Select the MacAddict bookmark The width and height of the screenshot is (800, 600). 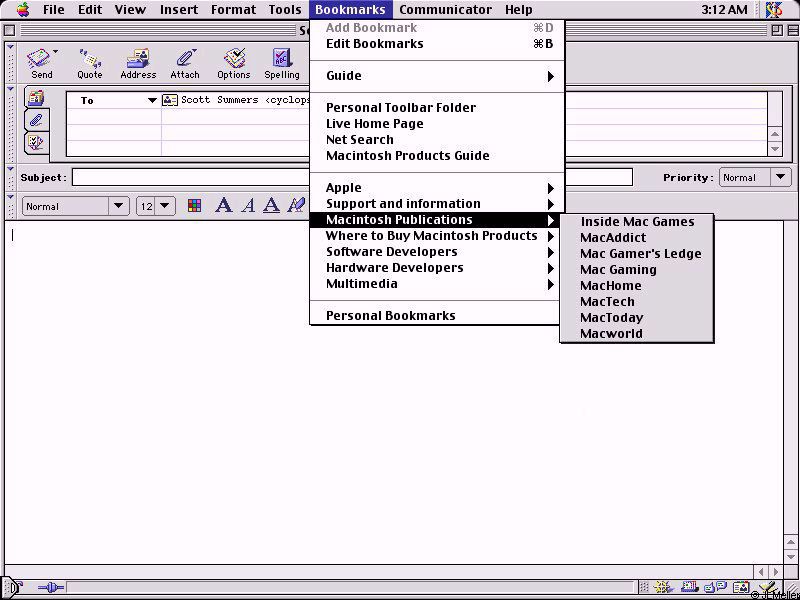[637, 238]
